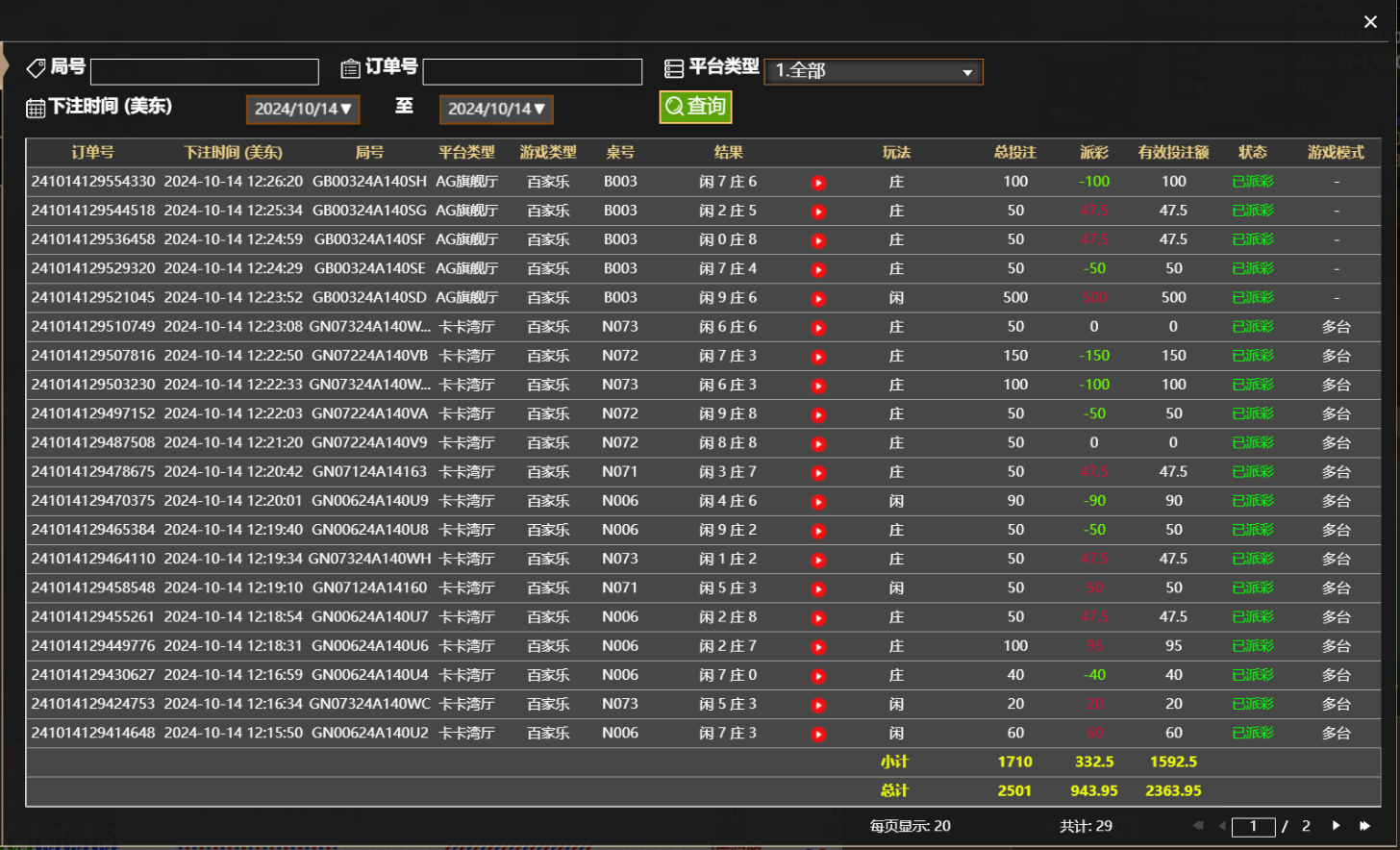Play video replay for order 241014129554330
Image resolution: width=1400 pixels, height=850 pixels.
point(818,183)
